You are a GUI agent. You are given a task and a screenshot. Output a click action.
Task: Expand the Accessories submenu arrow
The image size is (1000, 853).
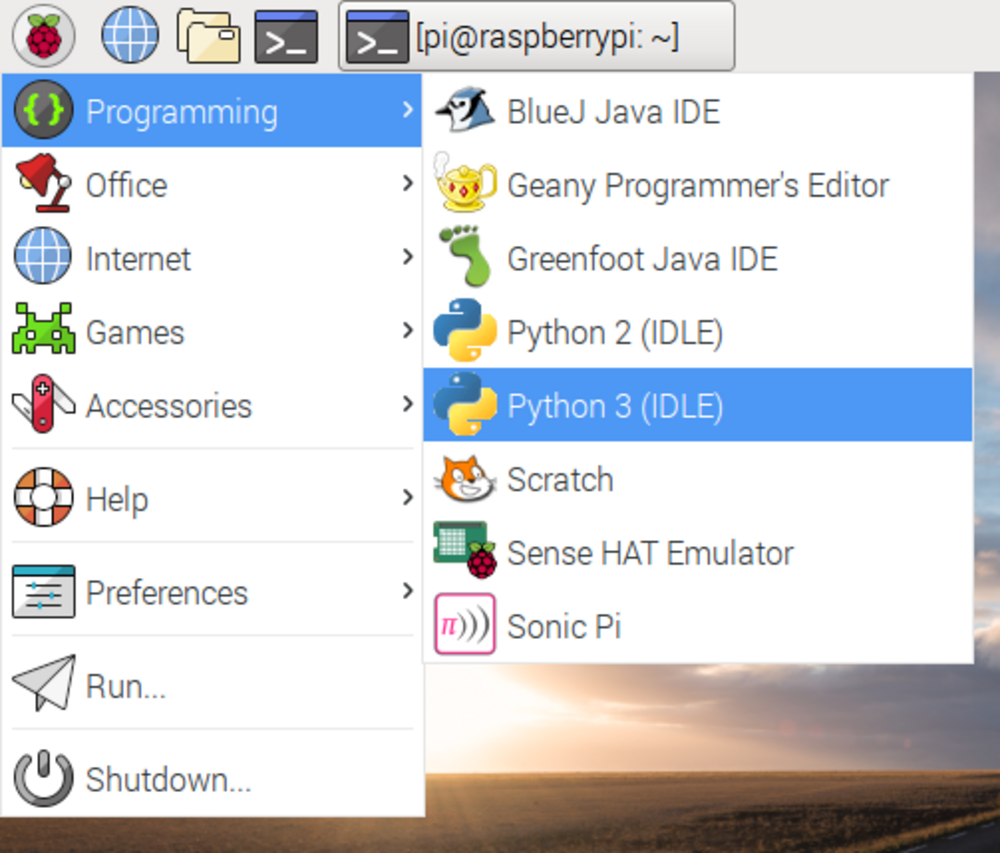point(408,404)
